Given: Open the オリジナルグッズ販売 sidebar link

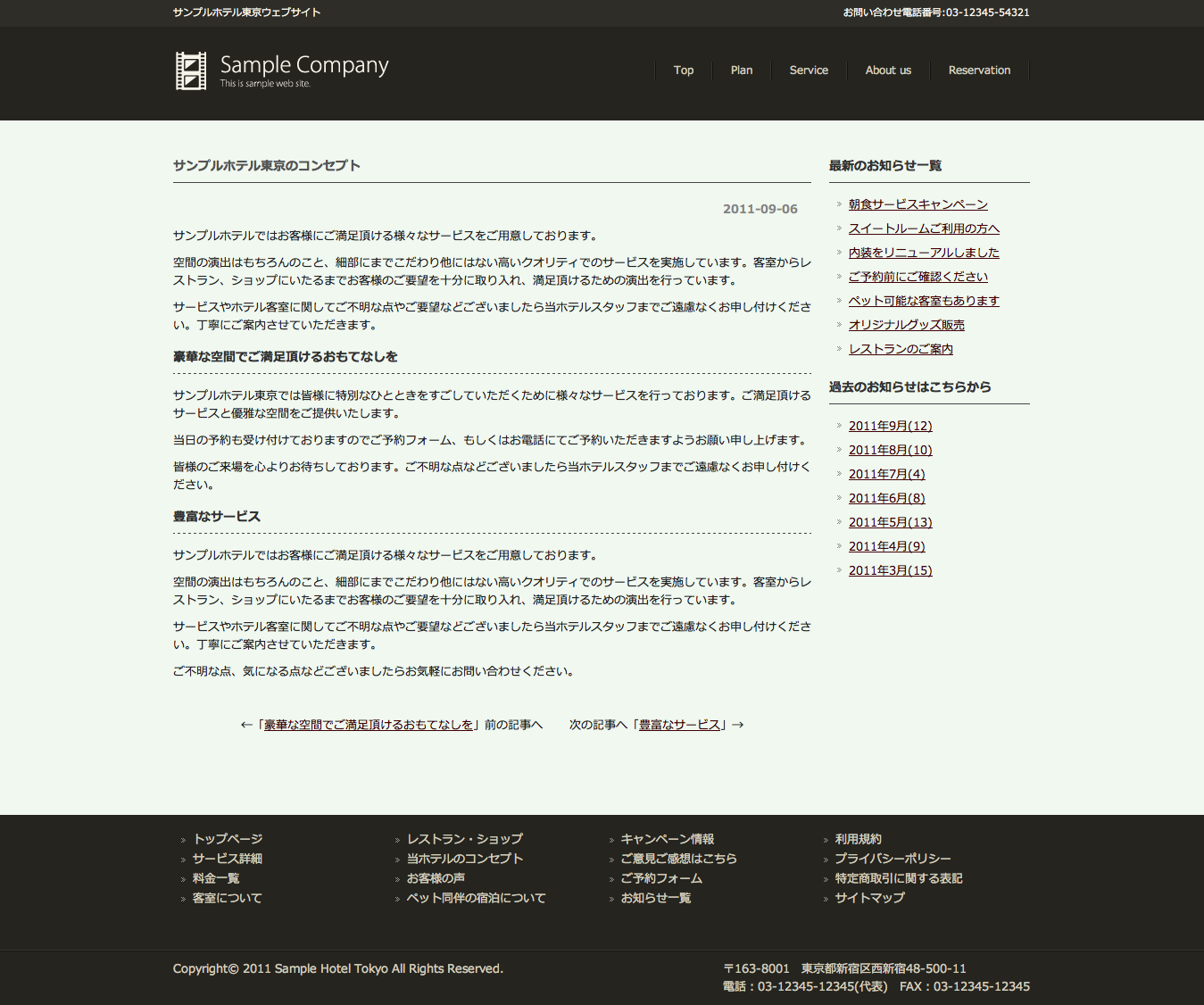Looking at the screenshot, I should click(x=906, y=325).
